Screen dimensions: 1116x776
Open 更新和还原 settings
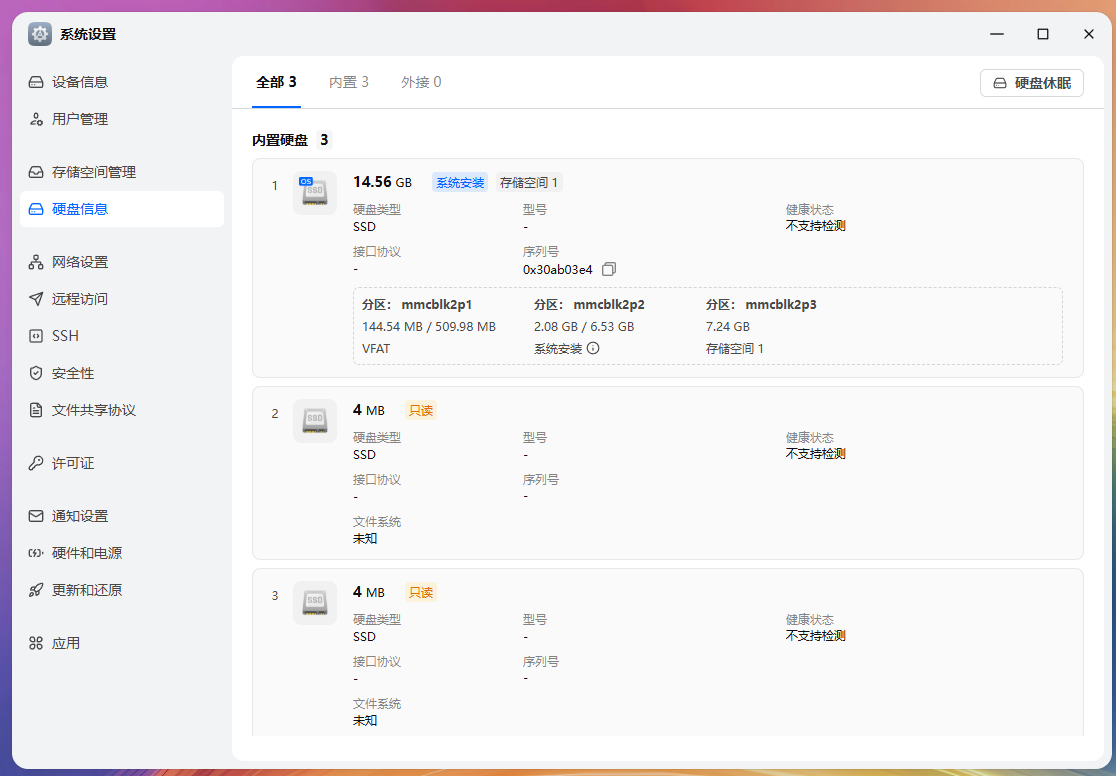tap(85, 589)
